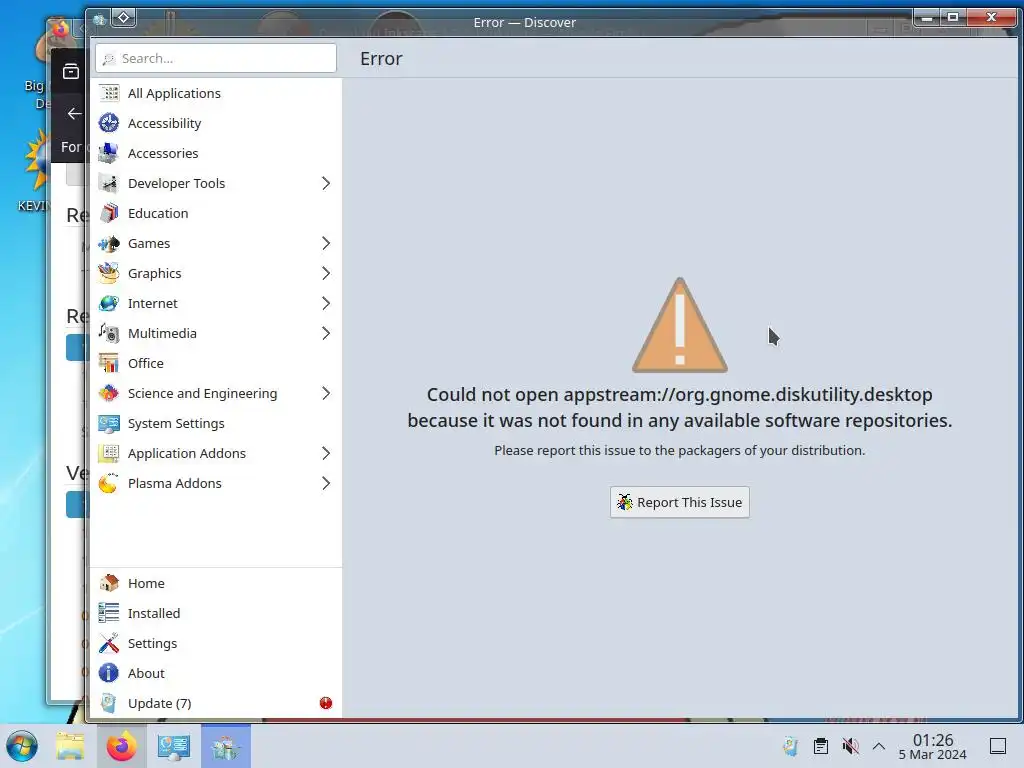Open the Home page label
This screenshot has width=1024, height=768.
tap(146, 583)
